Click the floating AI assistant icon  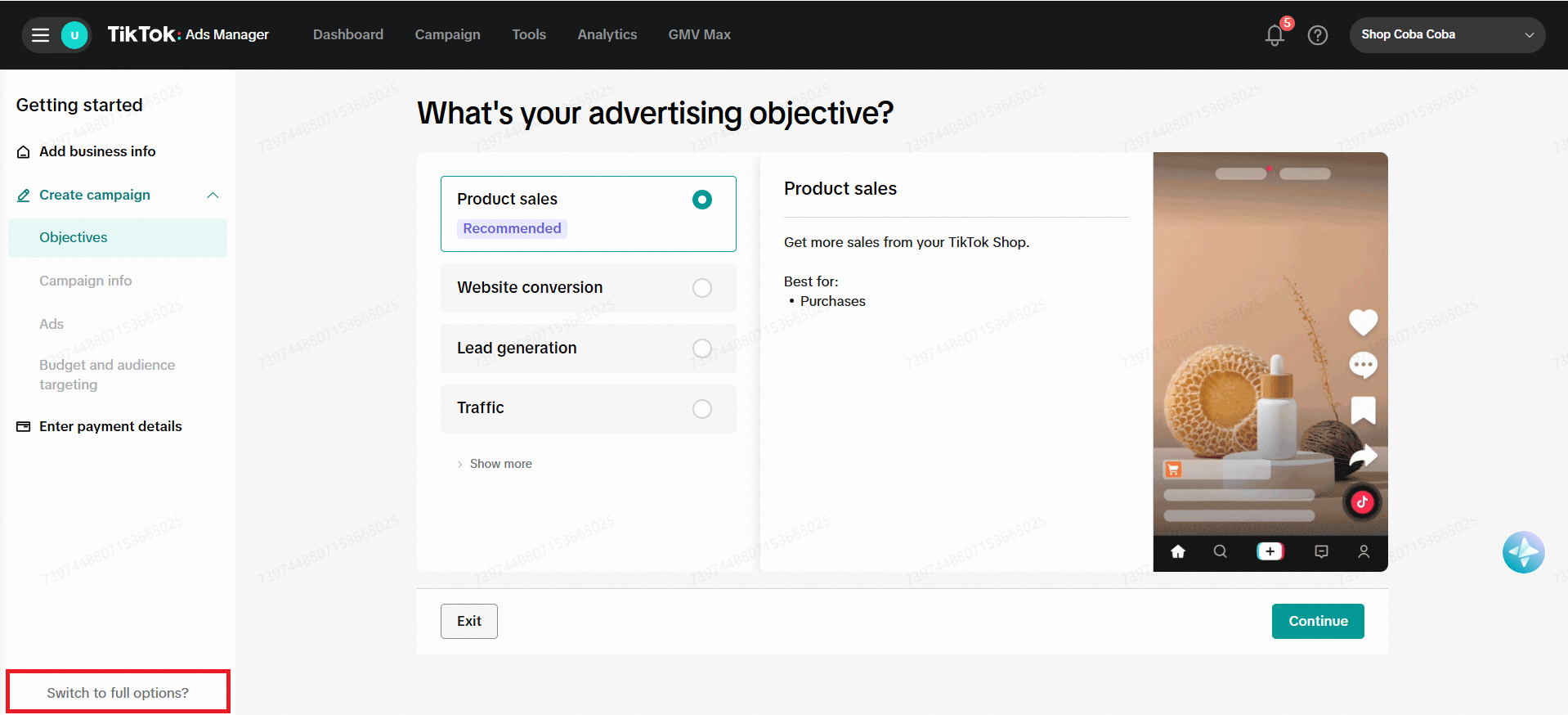click(x=1522, y=552)
